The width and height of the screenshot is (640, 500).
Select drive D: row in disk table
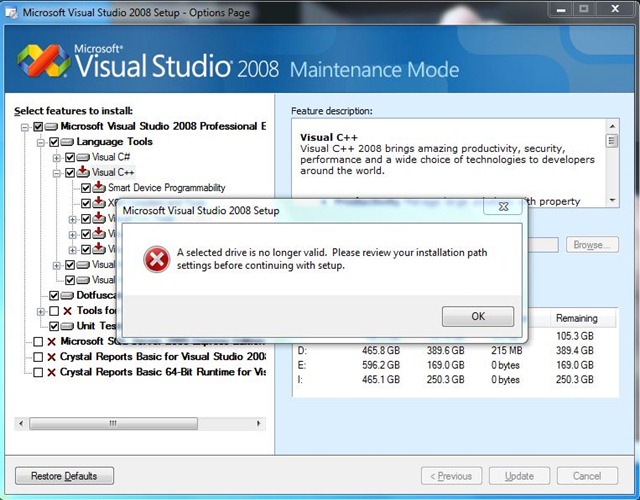click(x=455, y=350)
